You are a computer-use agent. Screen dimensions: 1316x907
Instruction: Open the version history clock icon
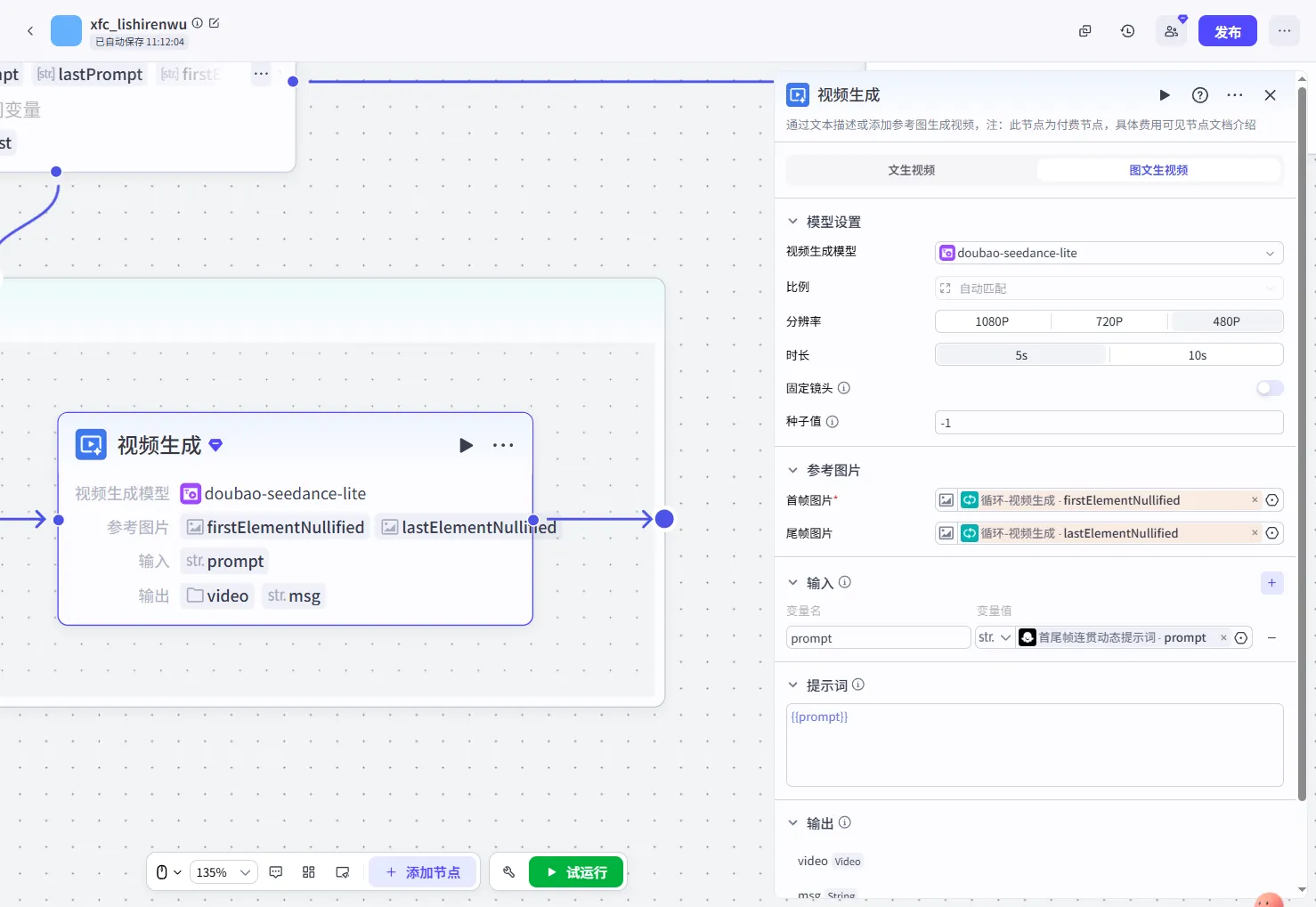coord(1127,31)
